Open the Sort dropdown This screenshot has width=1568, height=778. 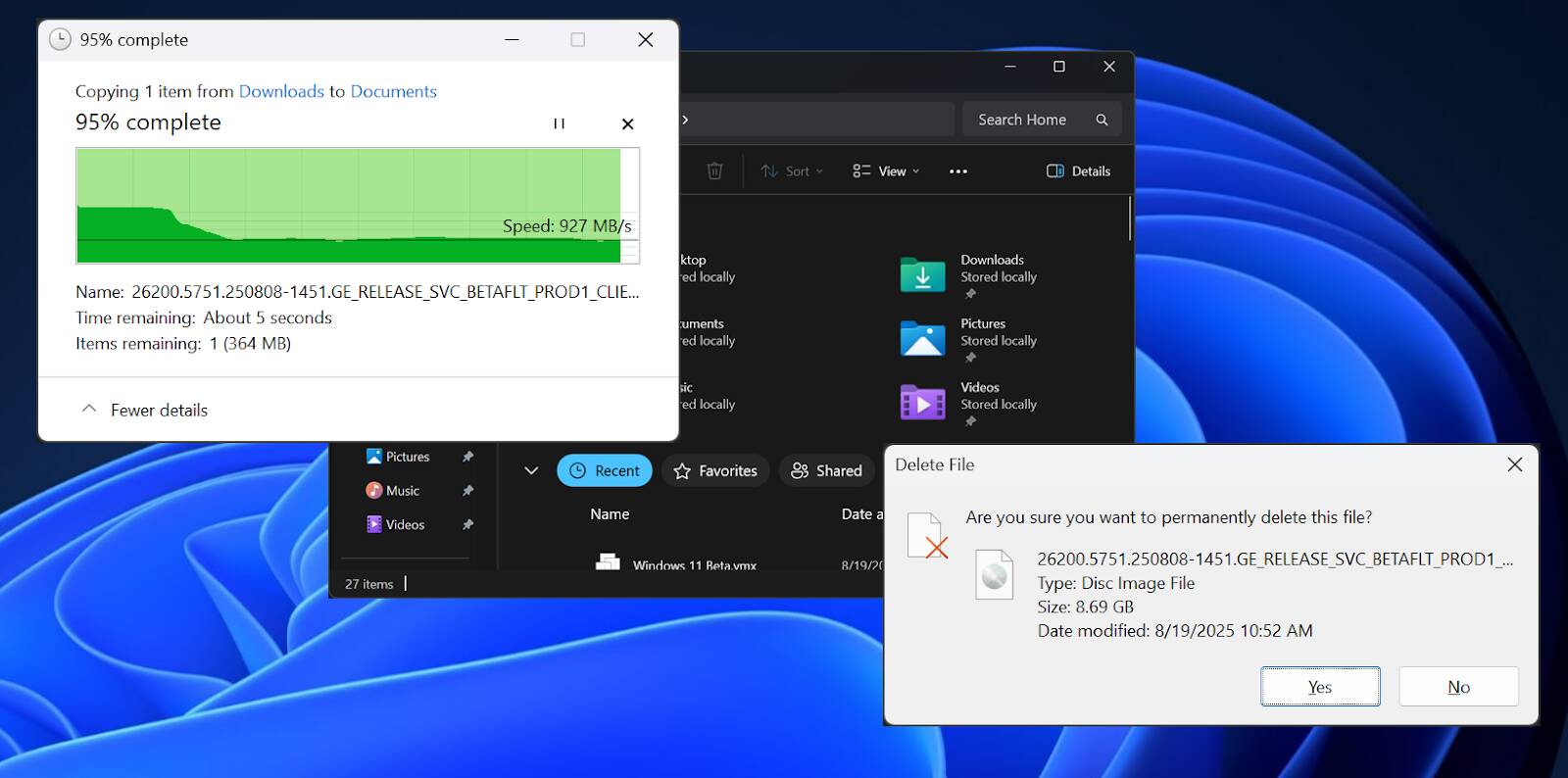[792, 171]
